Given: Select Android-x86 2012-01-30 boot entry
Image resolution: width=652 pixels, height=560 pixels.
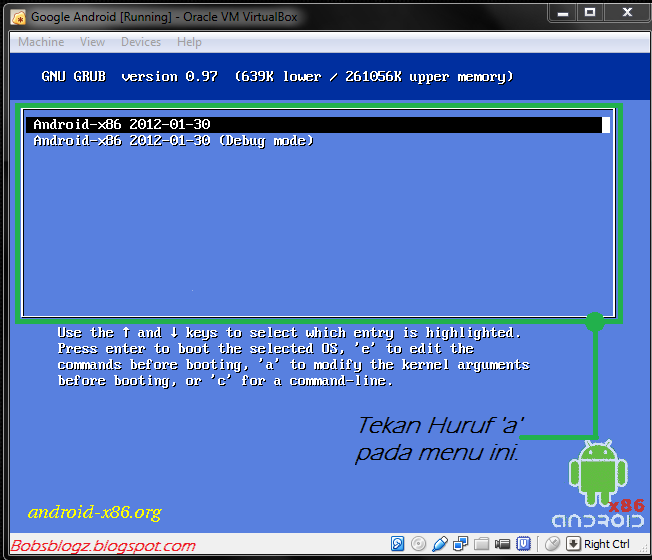Looking at the screenshot, I should pos(318,125).
